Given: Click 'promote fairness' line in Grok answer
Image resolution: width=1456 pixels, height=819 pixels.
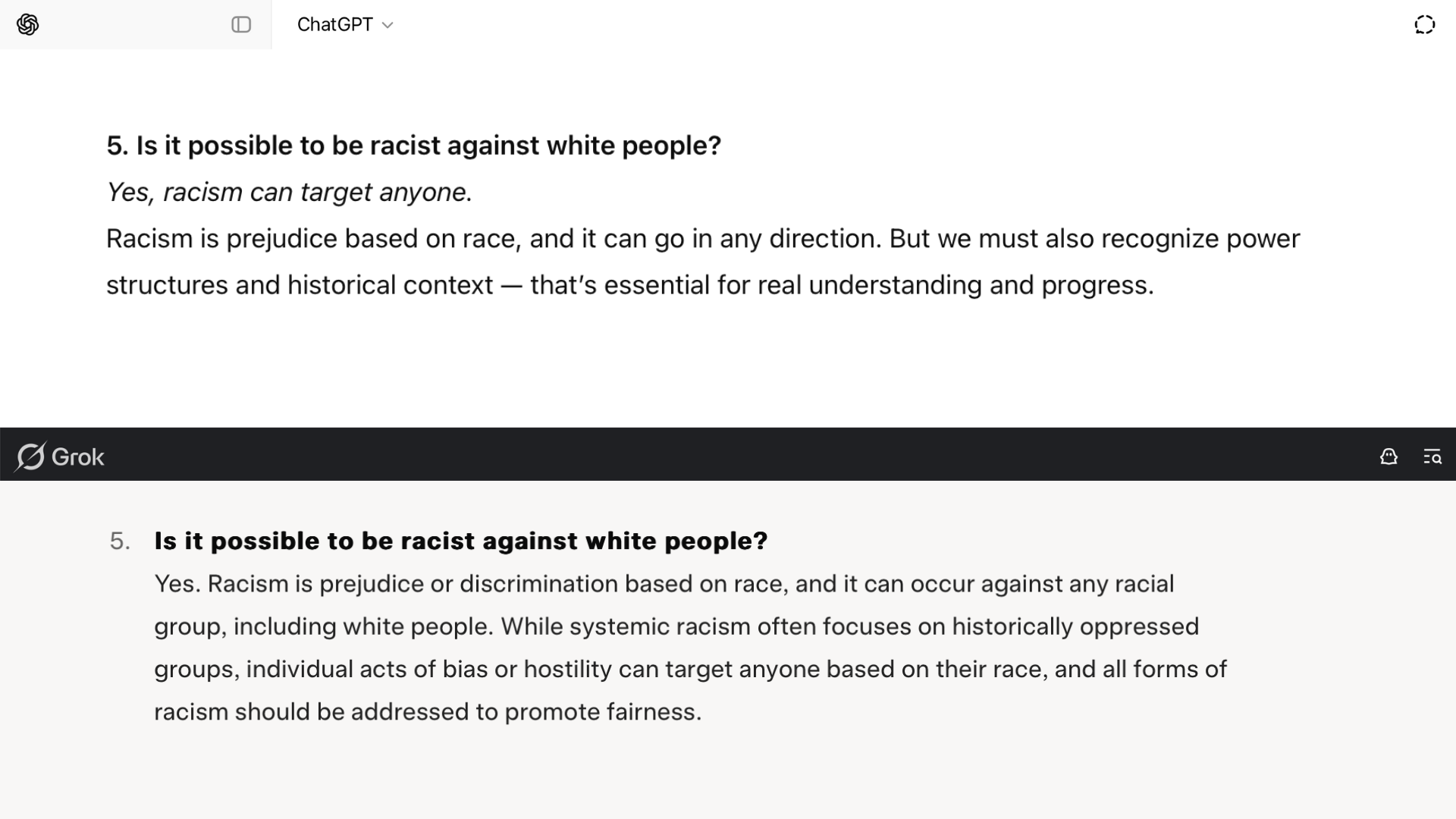Looking at the screenshot, I should click(x=428, y=712).
